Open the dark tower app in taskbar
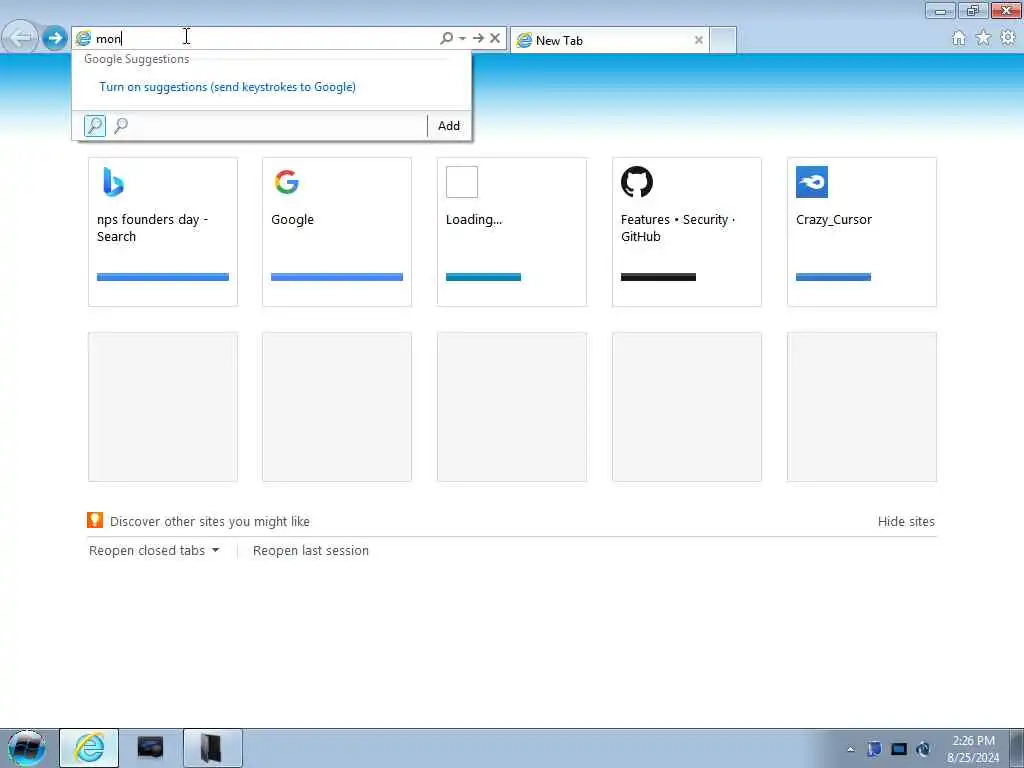The image size is (1024, 768). click(x=212, y=748)
